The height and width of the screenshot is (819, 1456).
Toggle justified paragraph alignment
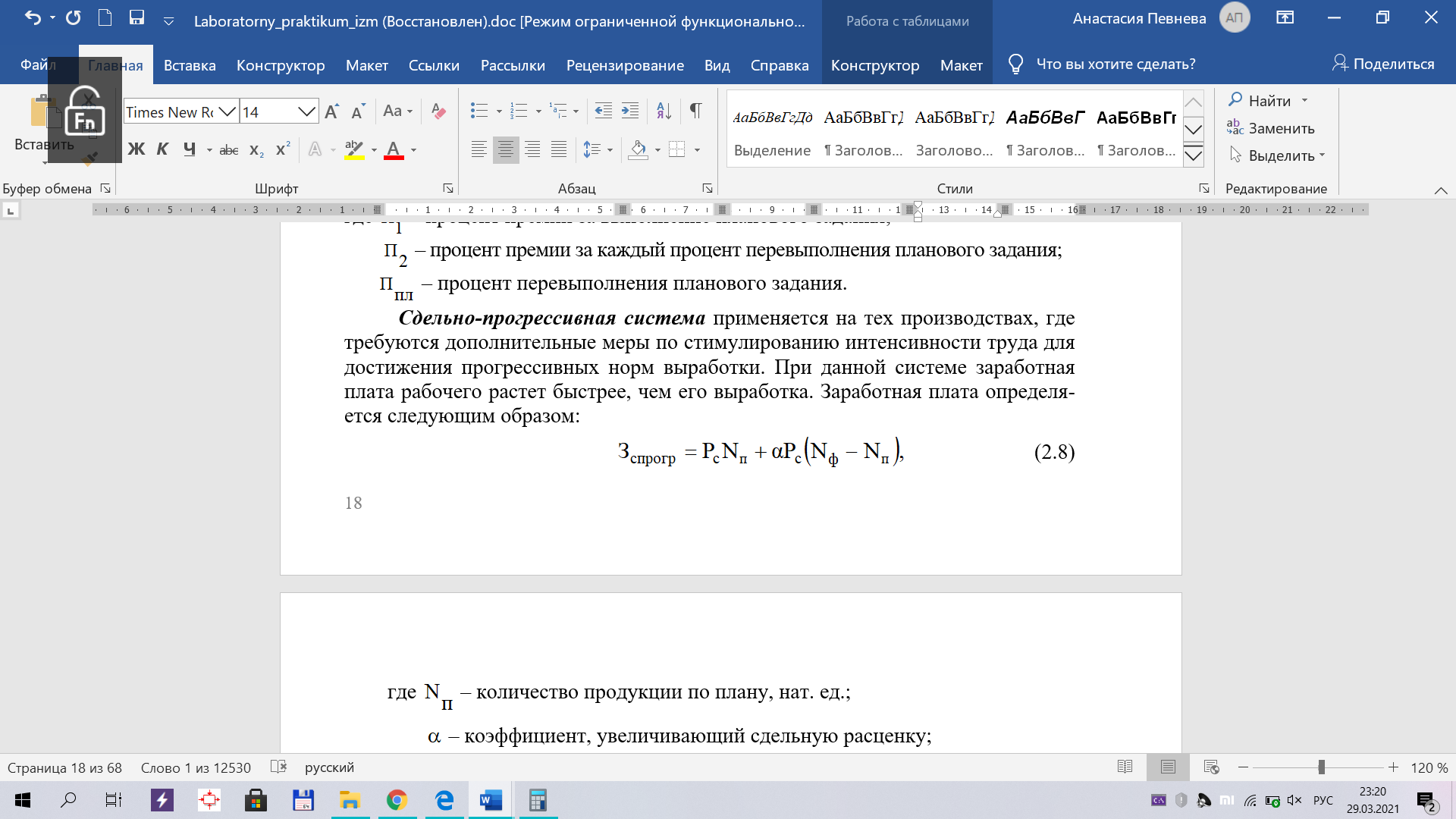(559, 149)
